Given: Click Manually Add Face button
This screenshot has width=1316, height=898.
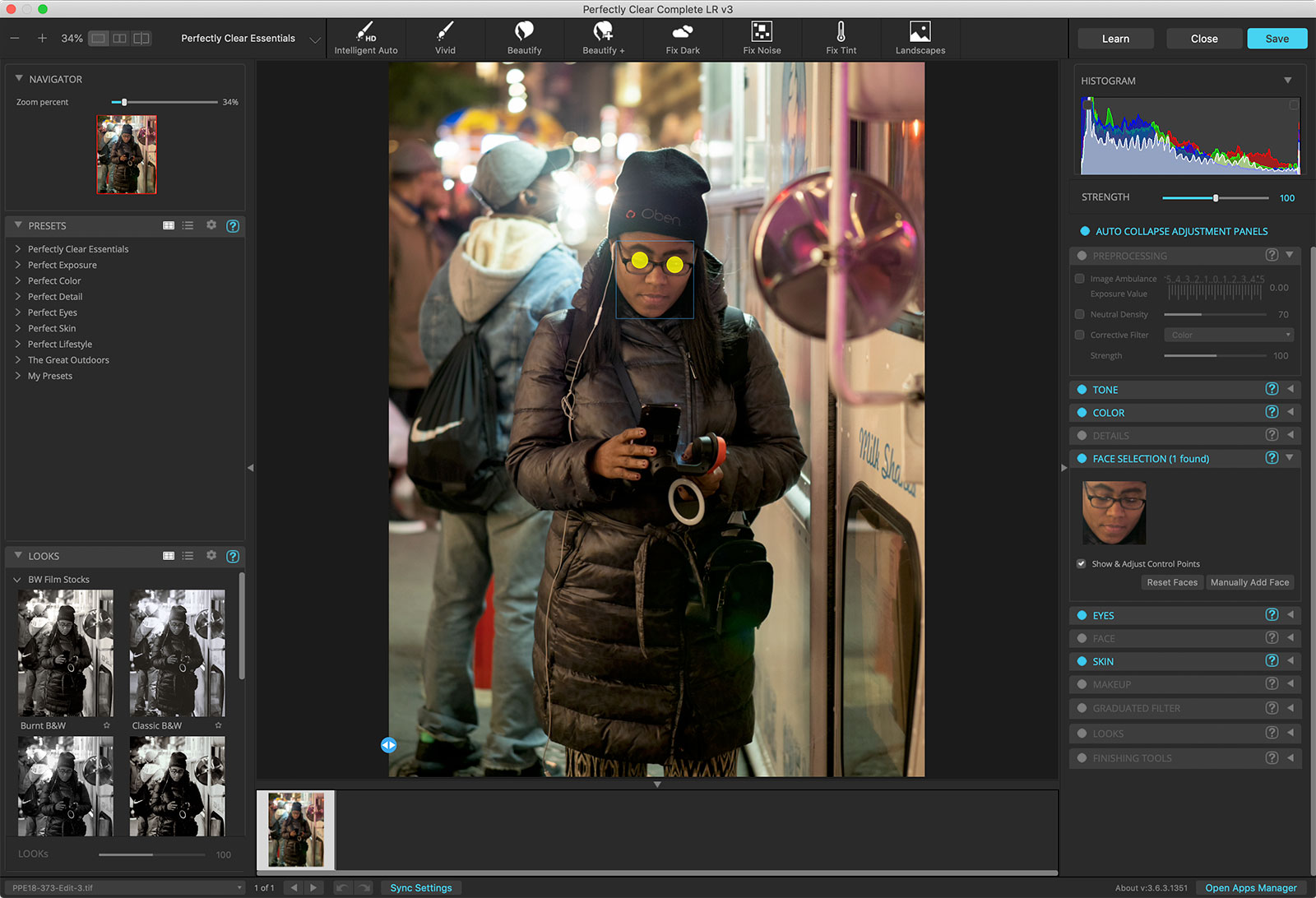Looking at the screenshot, I should 1249,583.
